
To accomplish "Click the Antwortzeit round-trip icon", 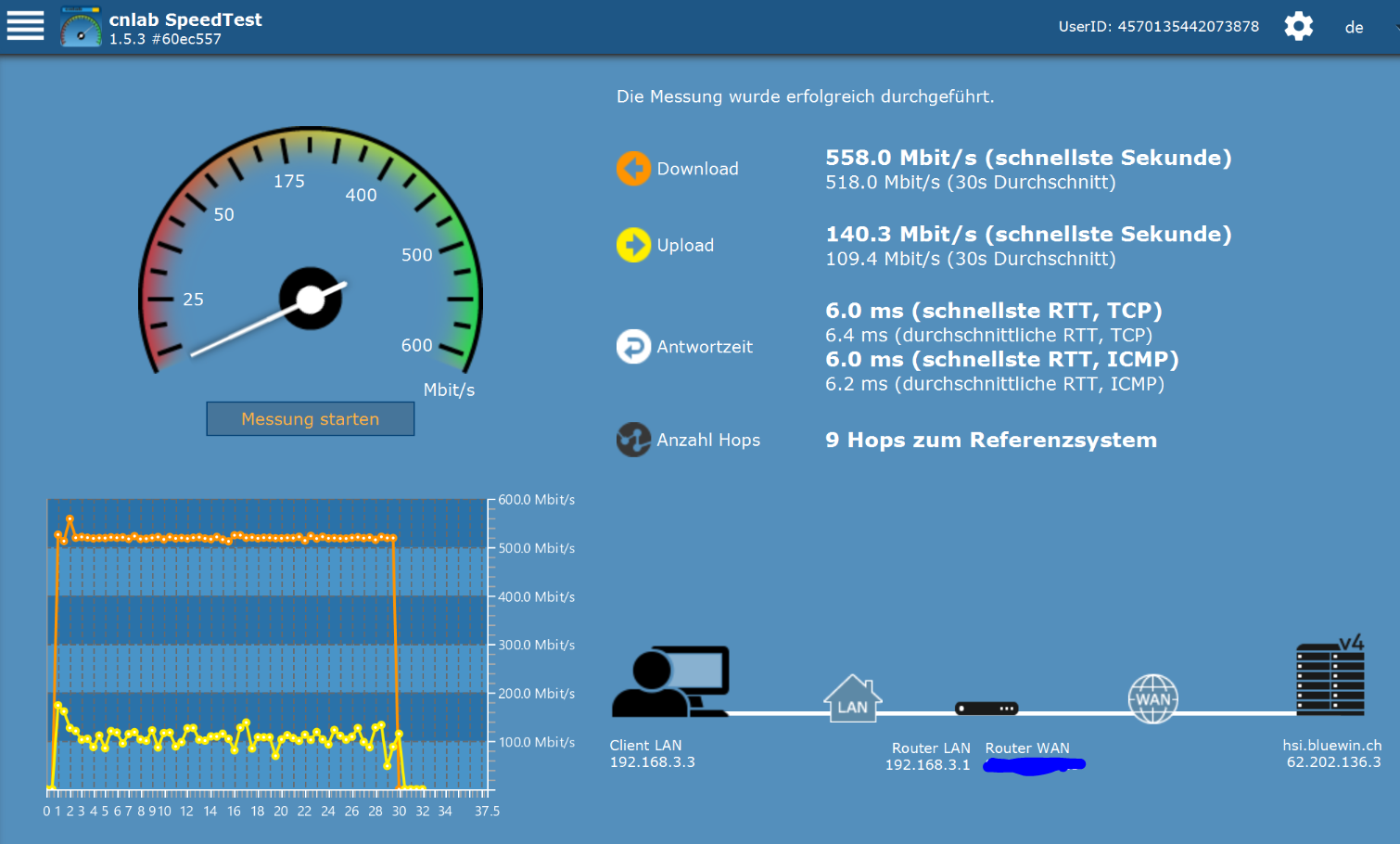I will click(633, 347).
